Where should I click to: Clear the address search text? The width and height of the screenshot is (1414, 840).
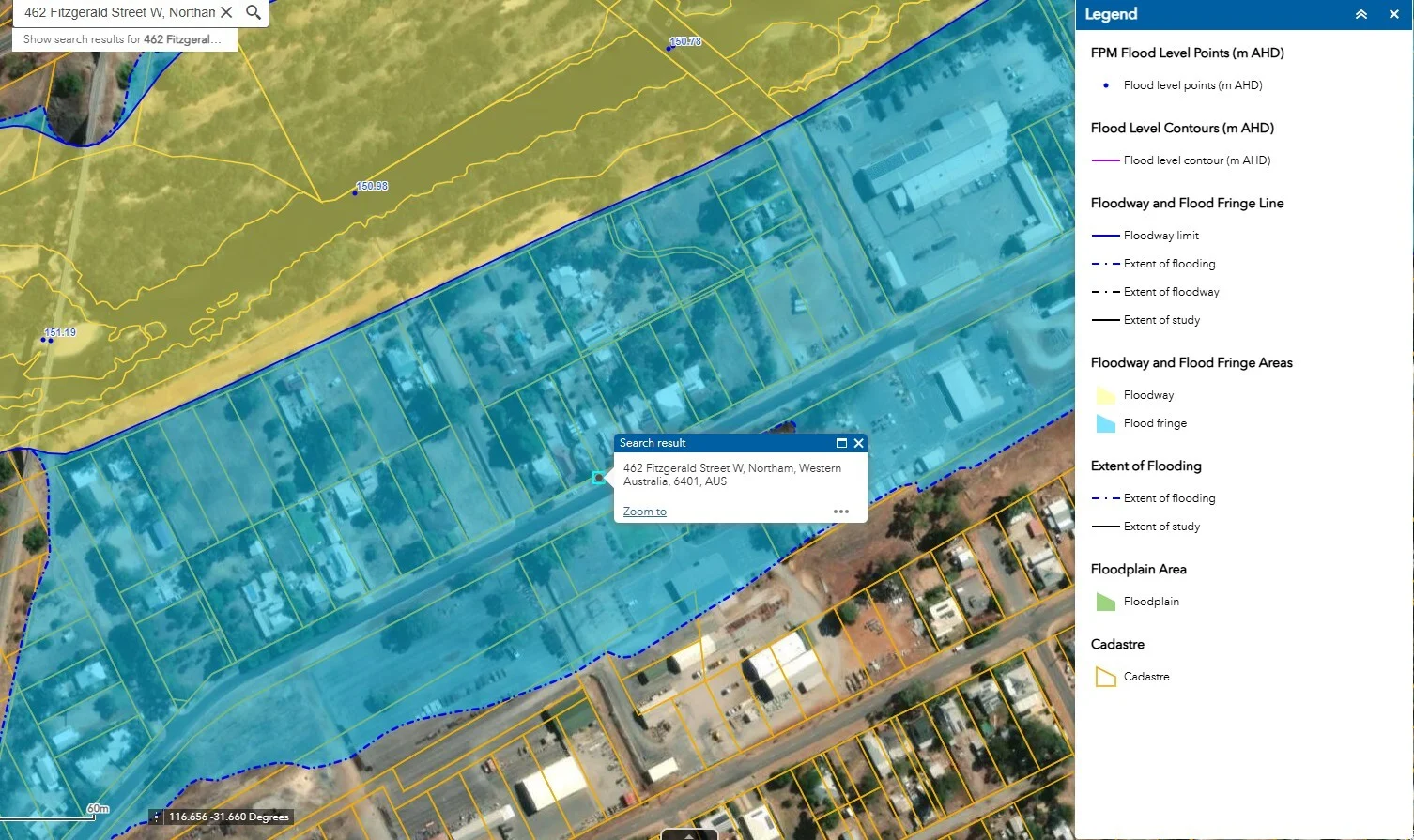[x=226, y=13]
